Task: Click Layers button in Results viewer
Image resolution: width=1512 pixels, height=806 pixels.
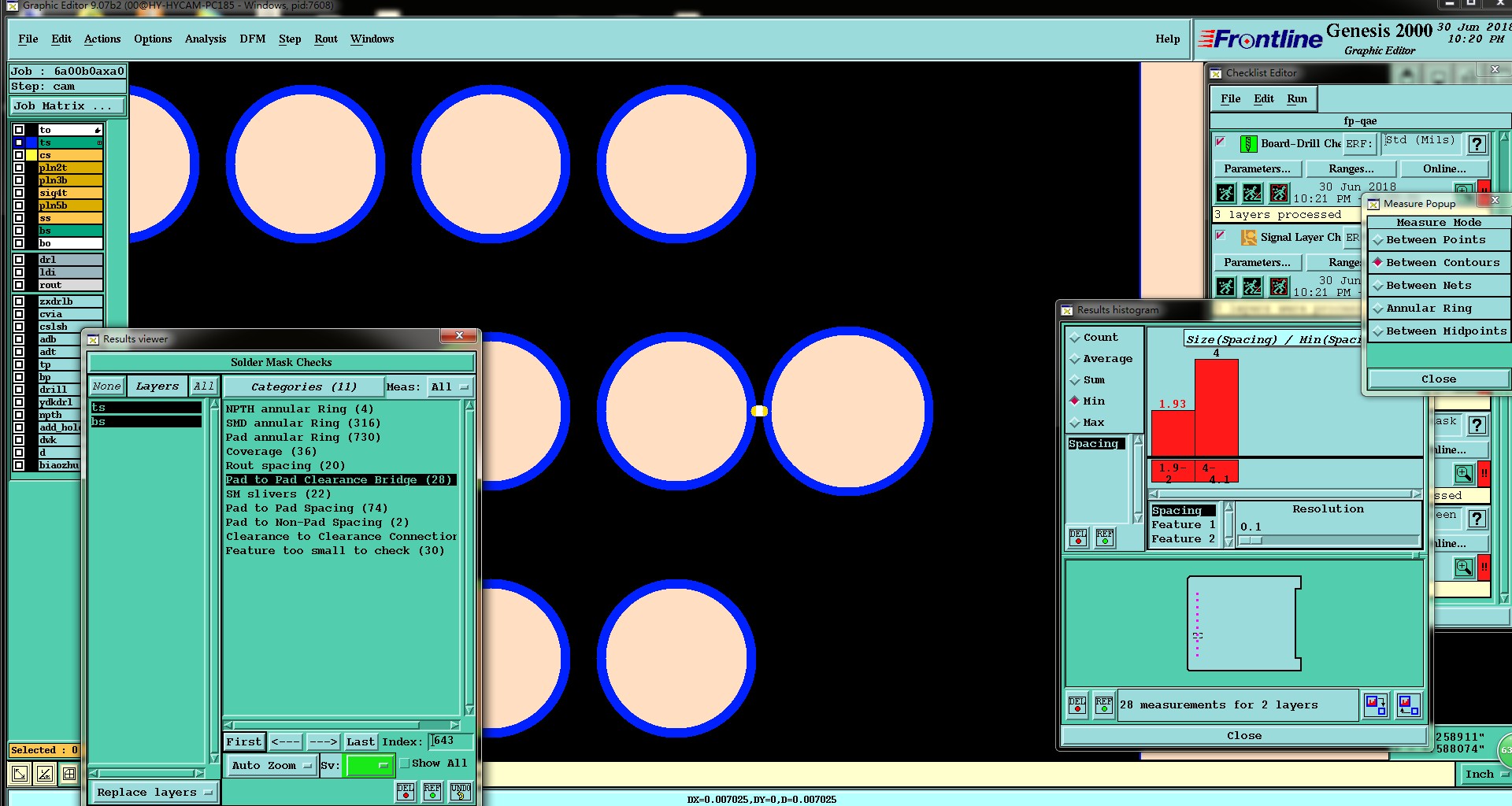Action: click(x=157, y=386)
